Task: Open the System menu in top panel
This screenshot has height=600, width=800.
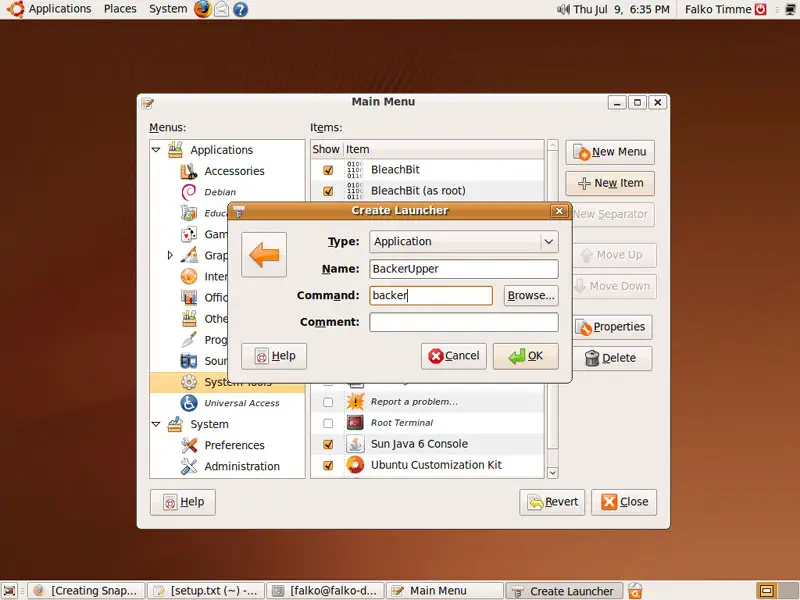Action: pos(168,9)
